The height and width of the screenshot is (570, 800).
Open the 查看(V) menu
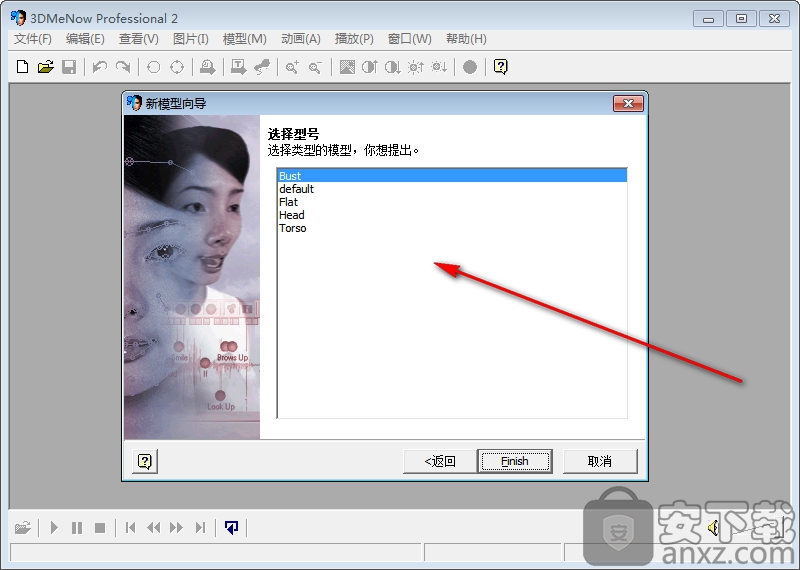point(139,39)
